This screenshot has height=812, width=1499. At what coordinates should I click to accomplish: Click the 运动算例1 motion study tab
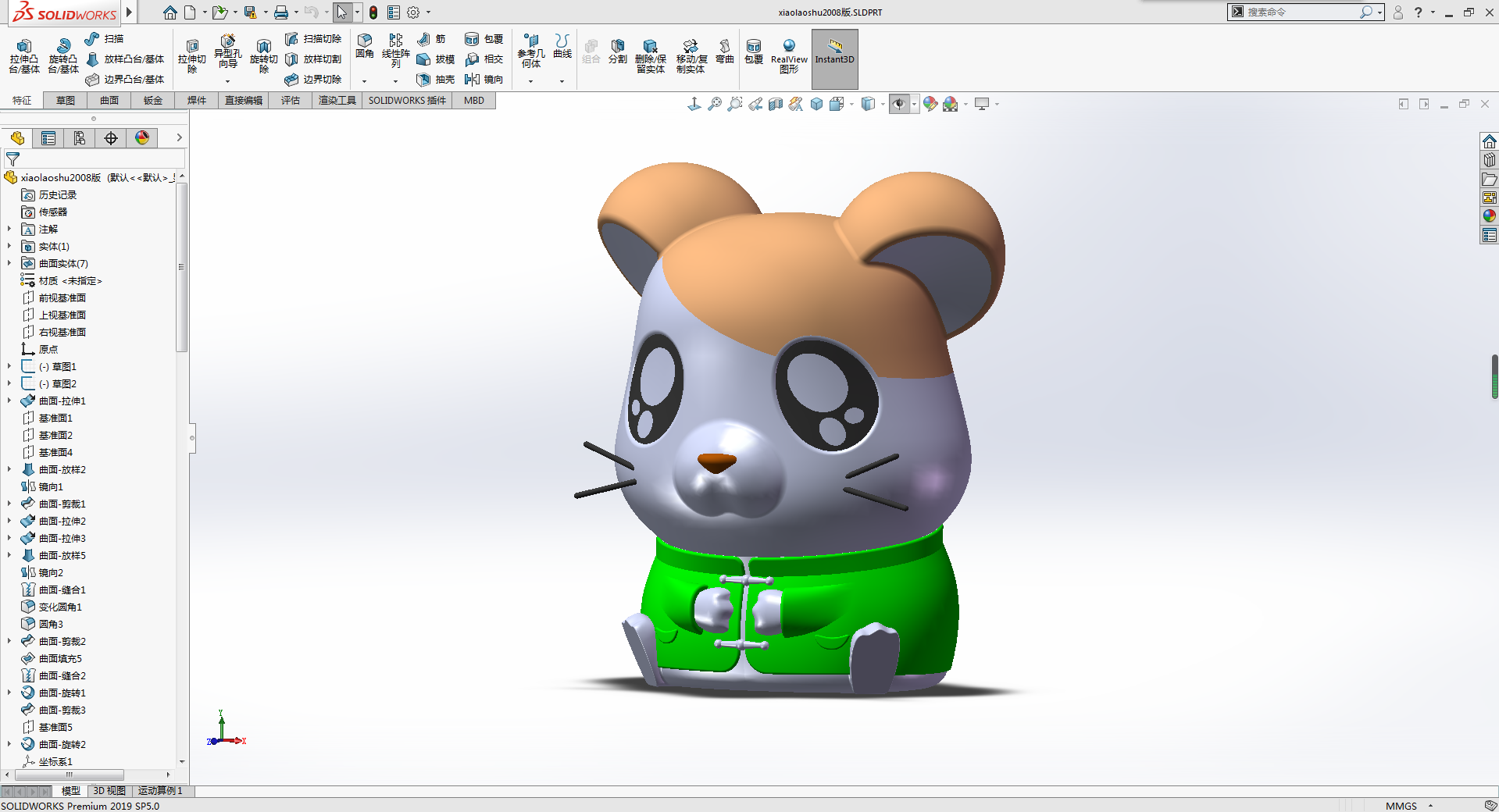tap(160, 791)
